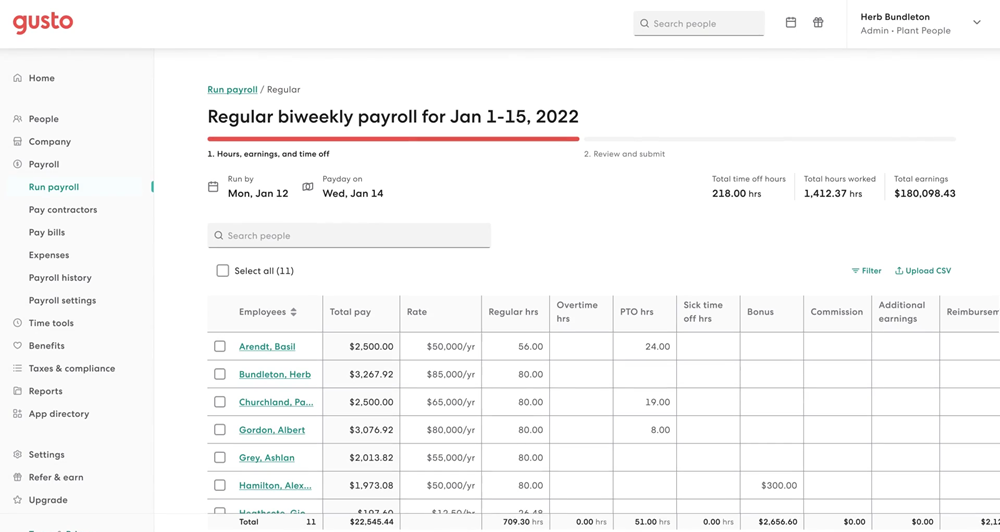Click the Time tools clock icon

[x=18, y=323]
